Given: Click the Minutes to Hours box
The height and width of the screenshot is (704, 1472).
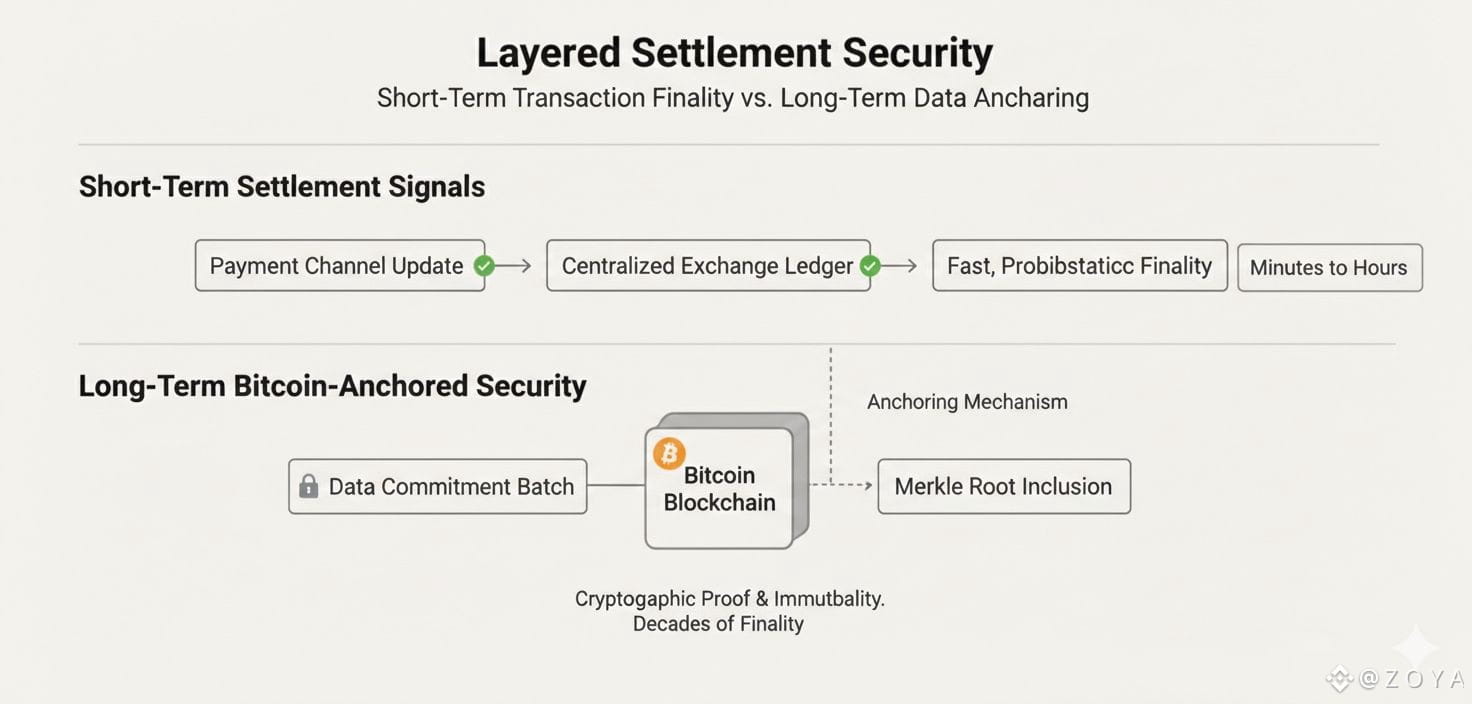Looking at the screenshot, I should (1328, 268).
